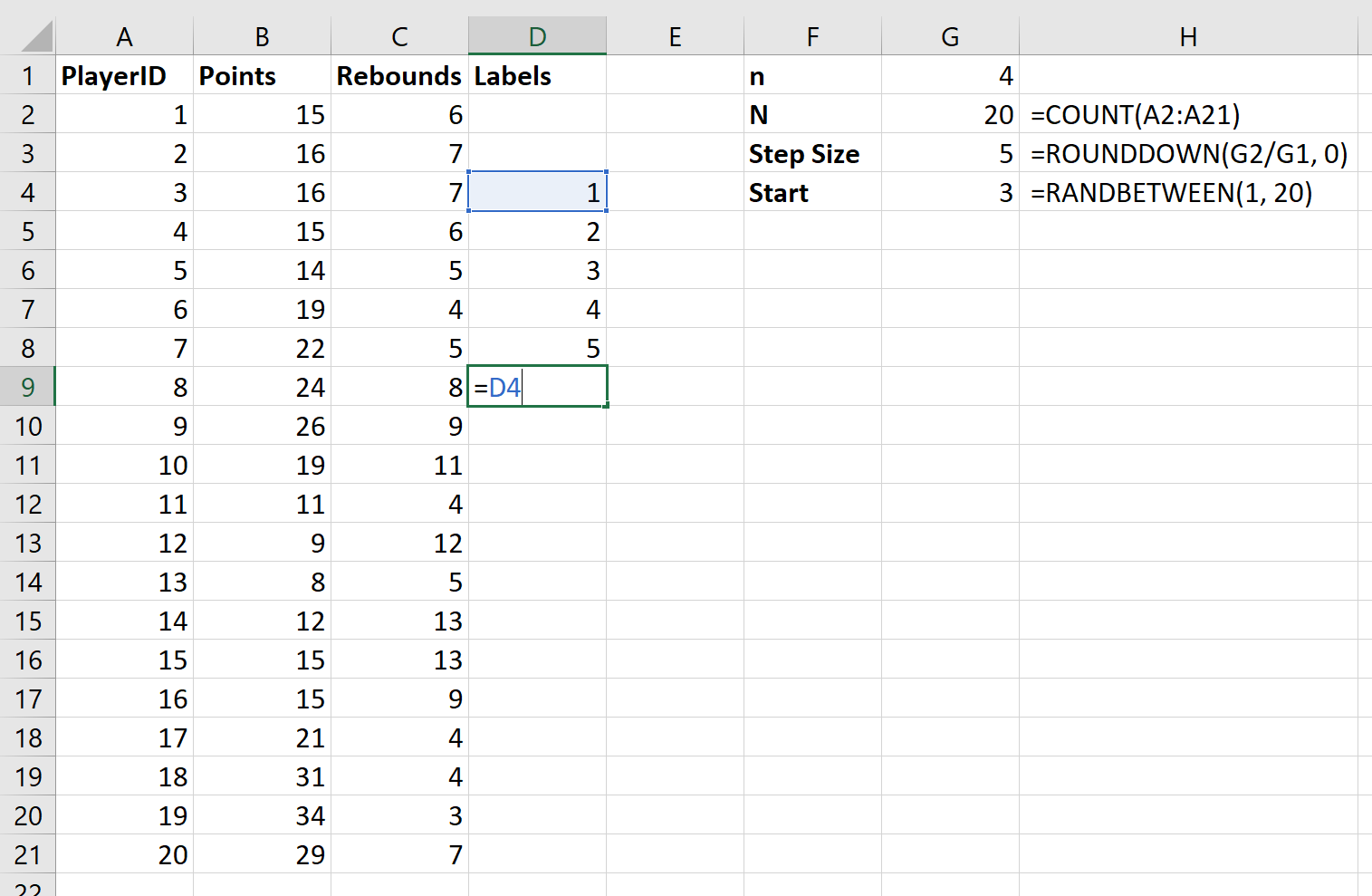Select the Labels header cell

coord(537,76)
